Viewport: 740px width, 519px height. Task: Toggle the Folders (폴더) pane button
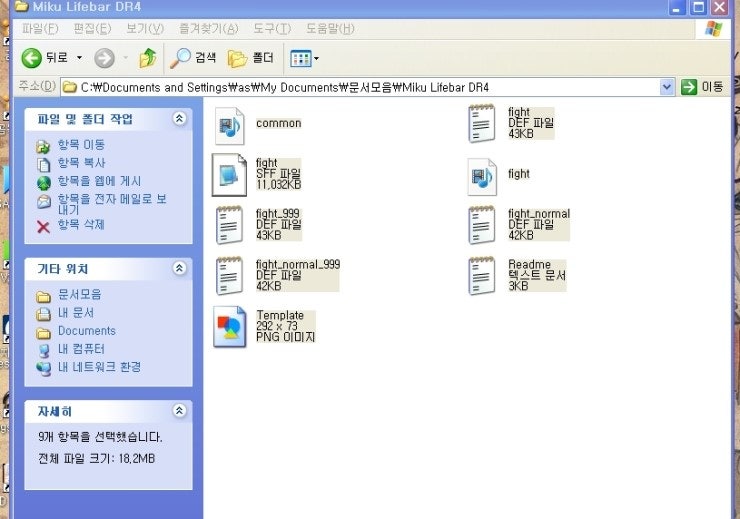[251, 58]
